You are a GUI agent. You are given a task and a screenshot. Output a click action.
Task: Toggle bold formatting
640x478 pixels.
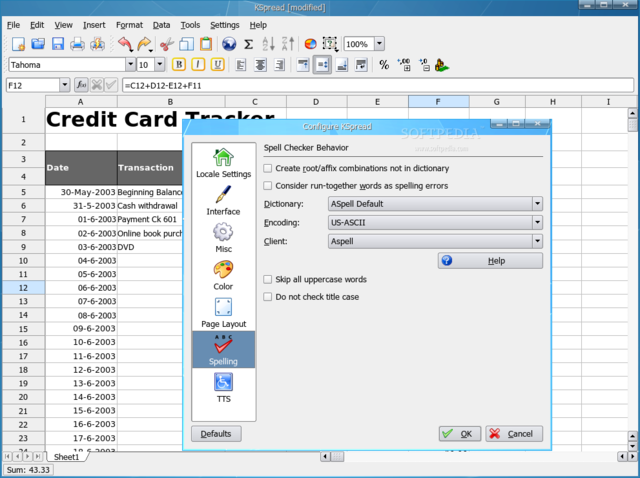178,64
